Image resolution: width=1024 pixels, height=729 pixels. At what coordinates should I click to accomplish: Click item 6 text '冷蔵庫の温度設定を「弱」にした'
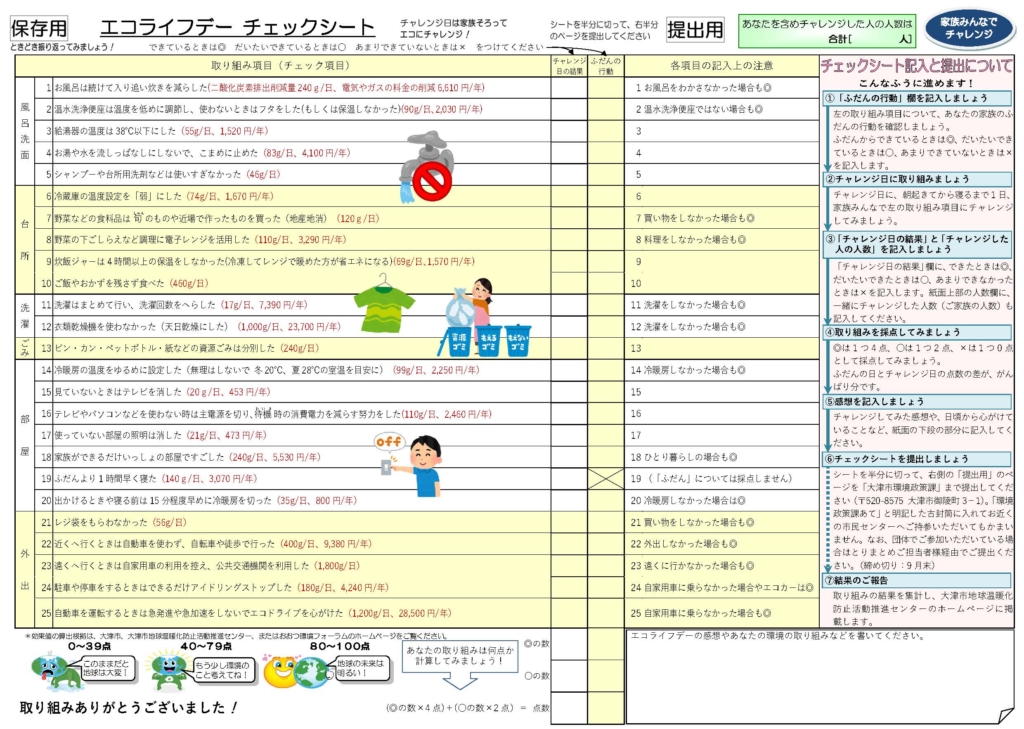118,196
